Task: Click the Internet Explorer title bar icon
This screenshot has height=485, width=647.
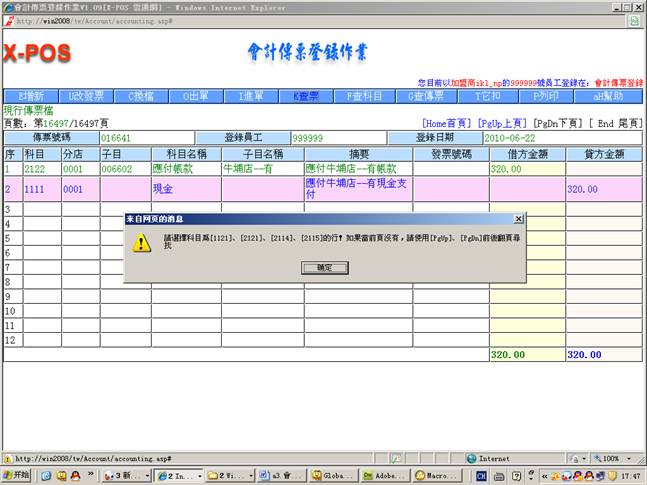Action: click(8, 6)
